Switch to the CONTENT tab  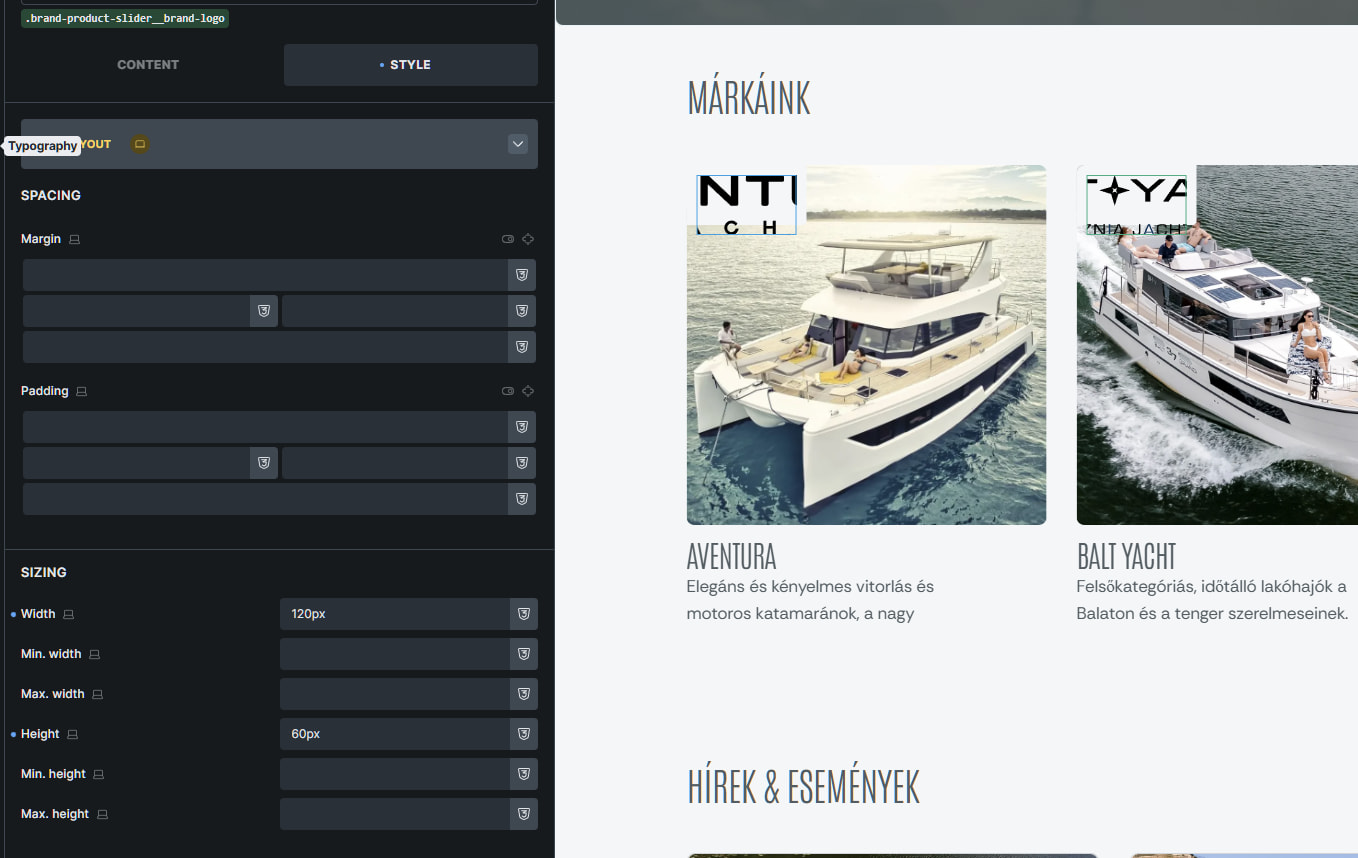click(148, 65)
